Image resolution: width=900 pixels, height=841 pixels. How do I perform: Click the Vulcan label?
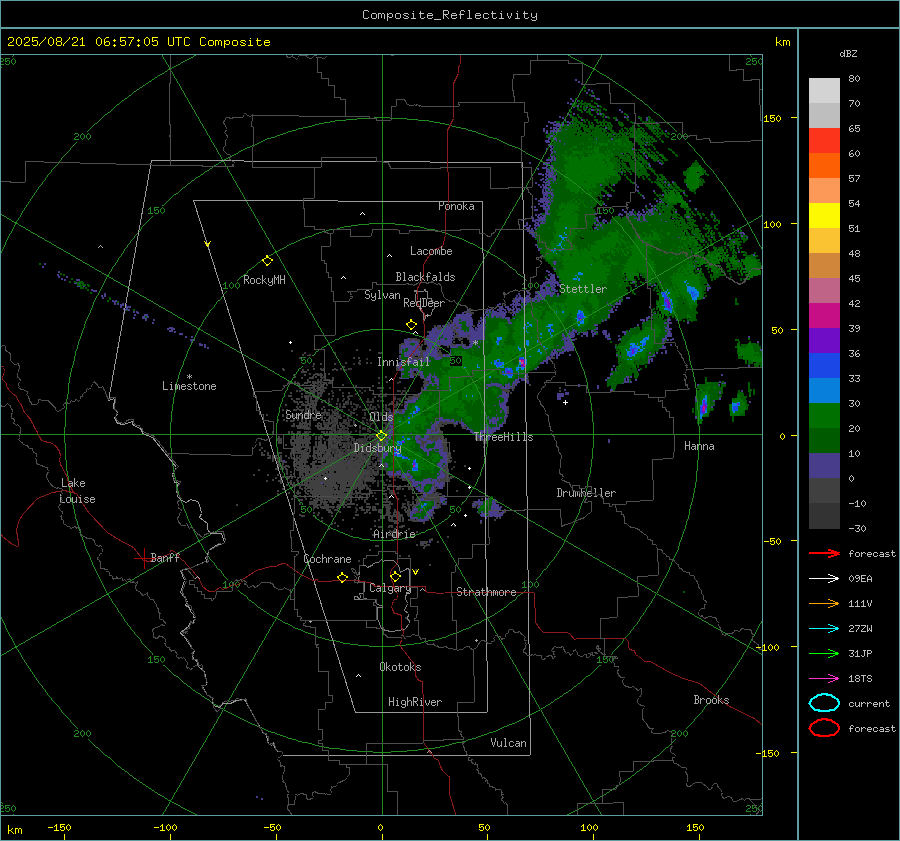(508, 743)
